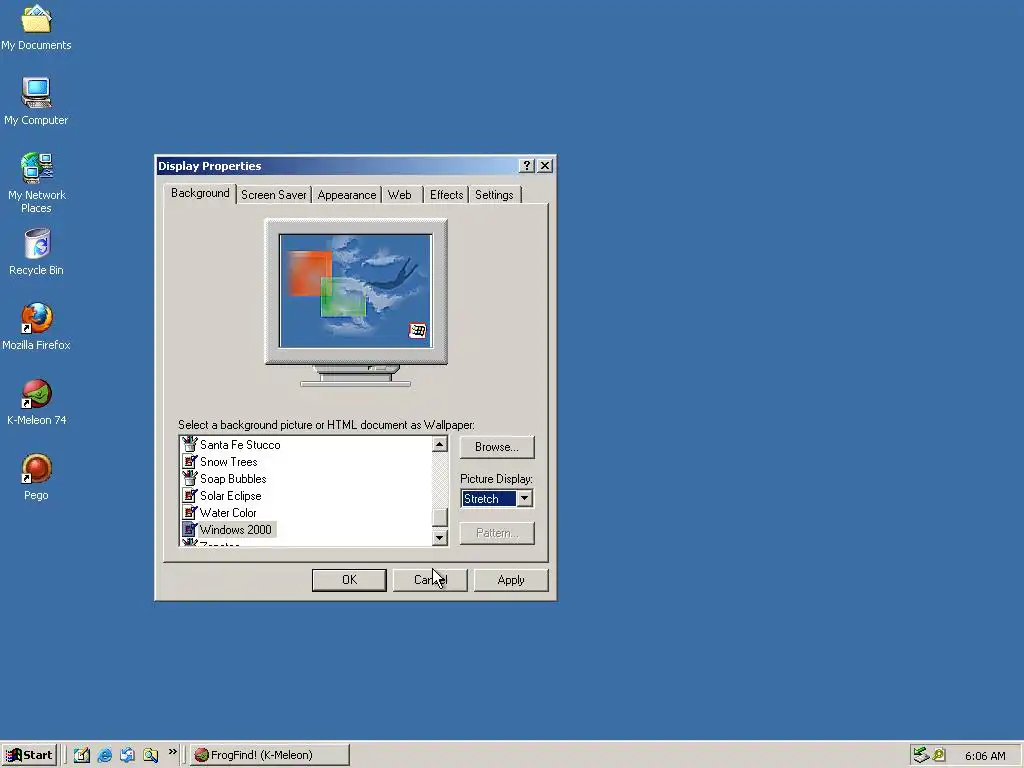
Task: Click the Apply button
Action: [511, 580]
